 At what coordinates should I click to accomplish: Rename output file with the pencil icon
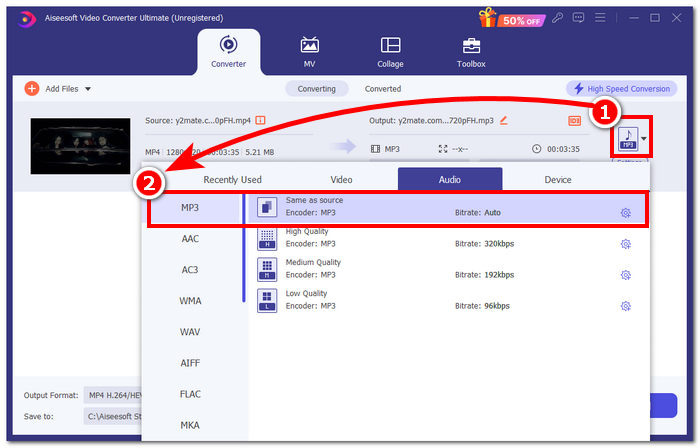coord(504,120)
